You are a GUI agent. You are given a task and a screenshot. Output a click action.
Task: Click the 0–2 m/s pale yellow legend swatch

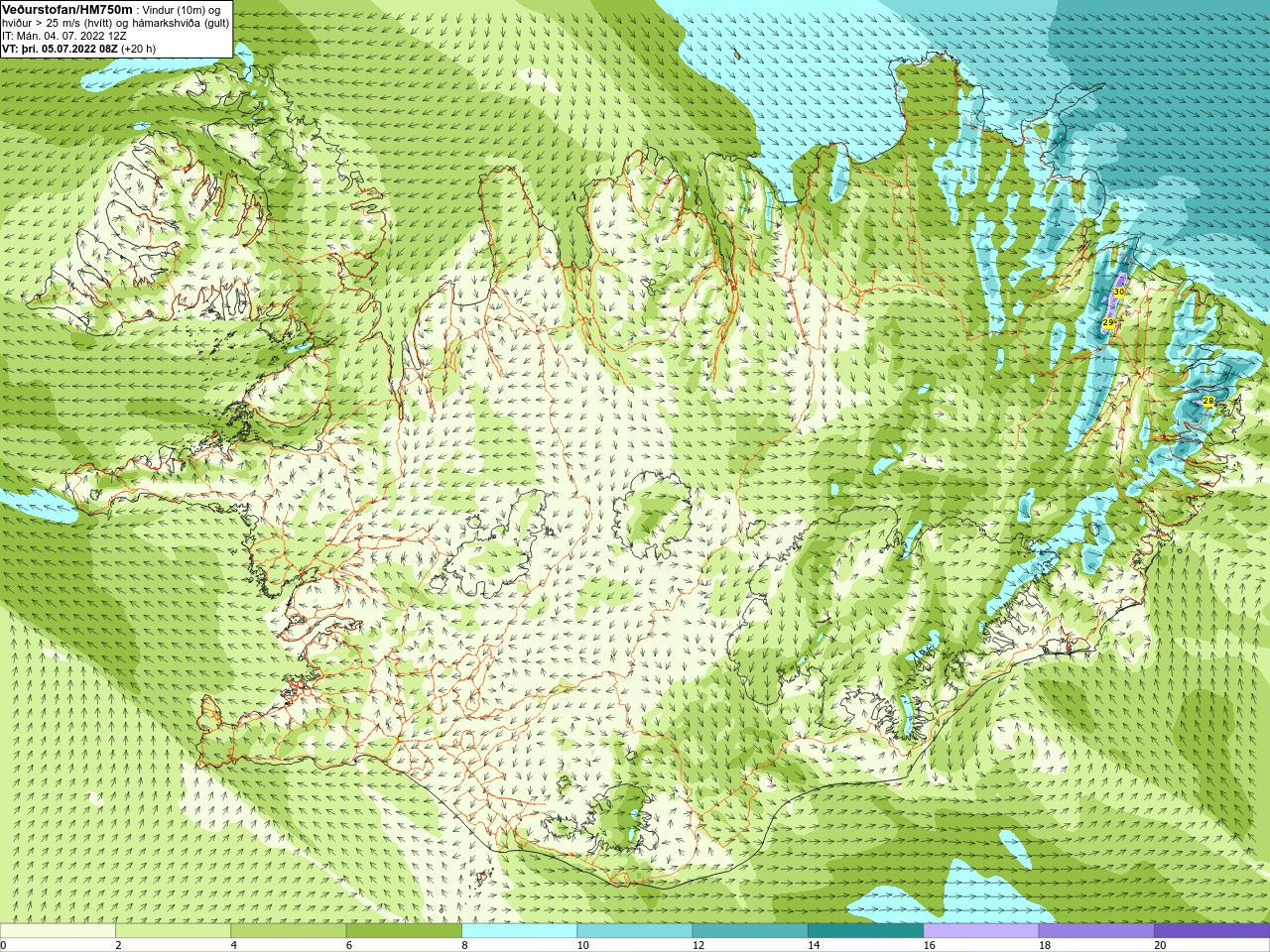coord(58,931)
